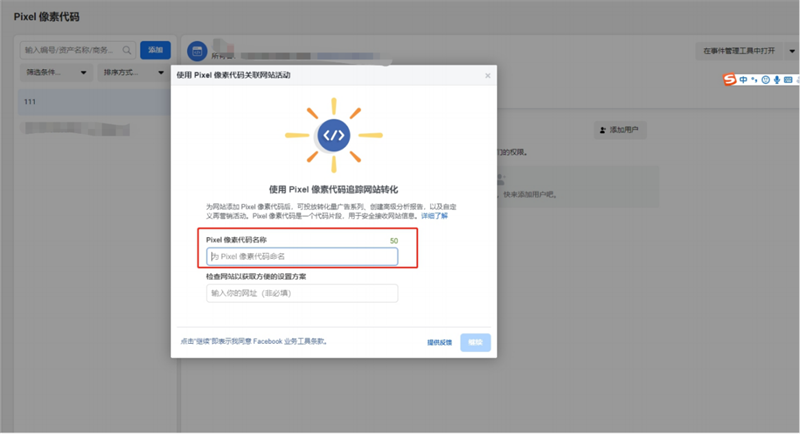800x434 pixels.
Task: Click the label 检查网站以获取方便的设置方案
Action: [x=256, y=276]
